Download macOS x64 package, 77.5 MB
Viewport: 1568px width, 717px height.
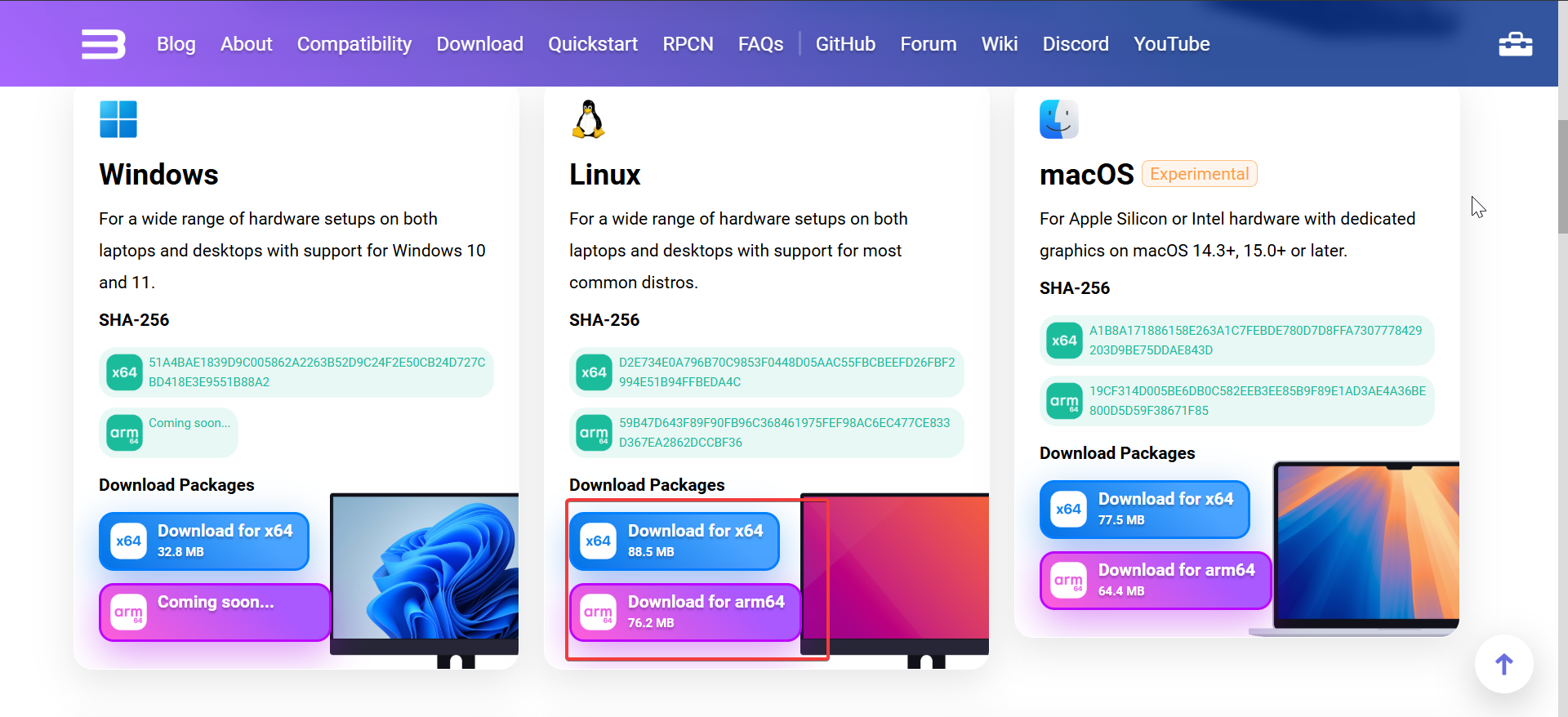pos(1145,510)
